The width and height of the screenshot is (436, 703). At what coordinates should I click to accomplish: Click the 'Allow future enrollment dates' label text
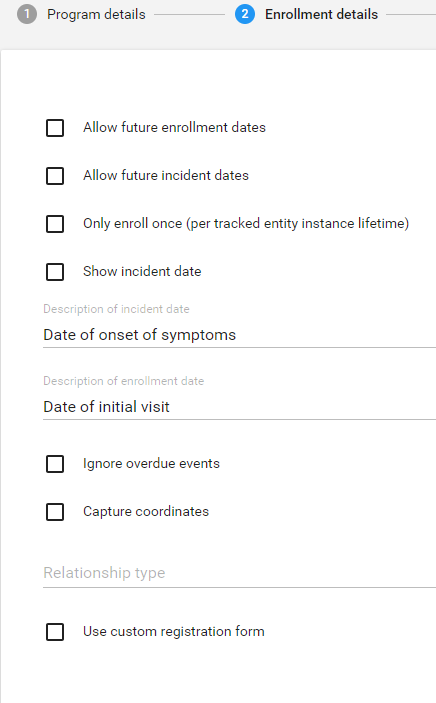[174, 127]
